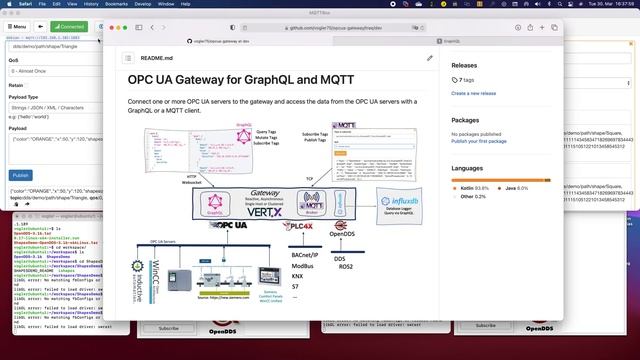Open the subscriber QoS dropdown arrows
The height and width of the screenshot is (360, 640).
628,83
